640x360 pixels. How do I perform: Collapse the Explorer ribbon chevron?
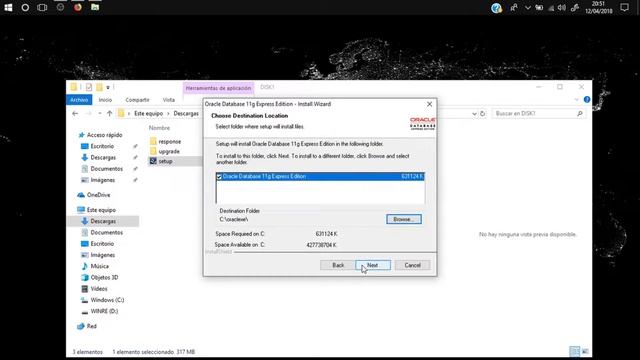(x=576, y=100)
